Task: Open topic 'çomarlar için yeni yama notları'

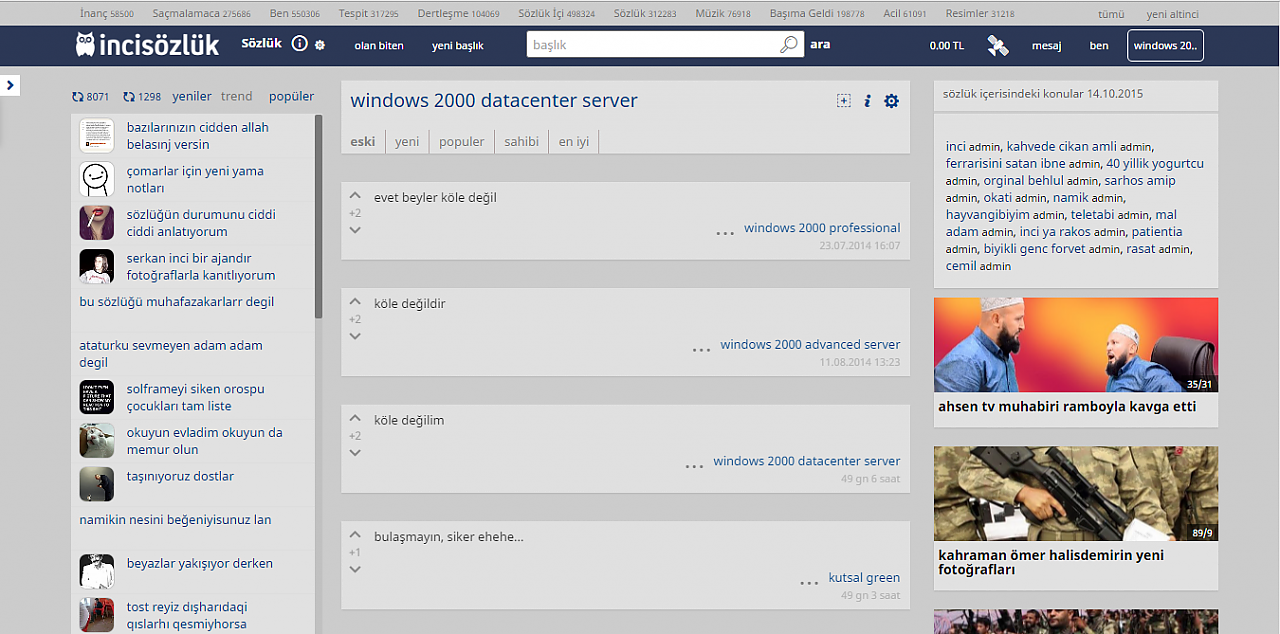Action: point(195,179)
